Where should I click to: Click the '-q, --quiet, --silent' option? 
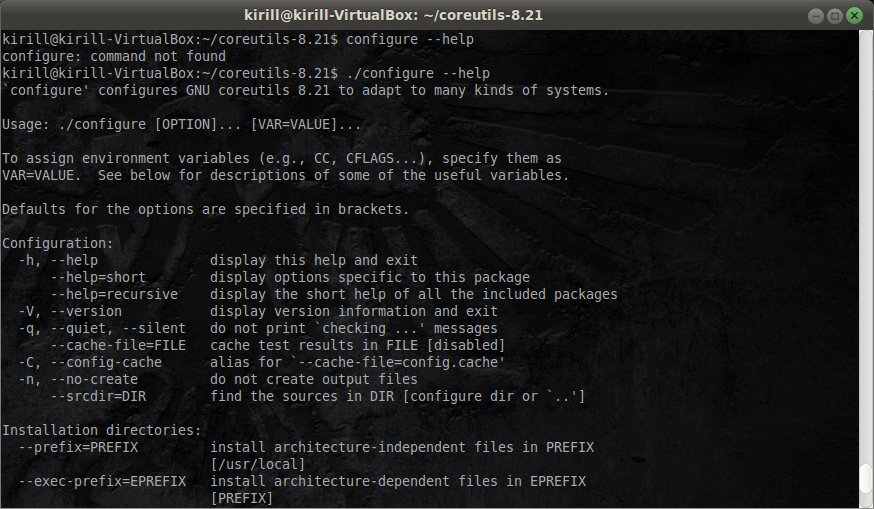pos(102,328)
